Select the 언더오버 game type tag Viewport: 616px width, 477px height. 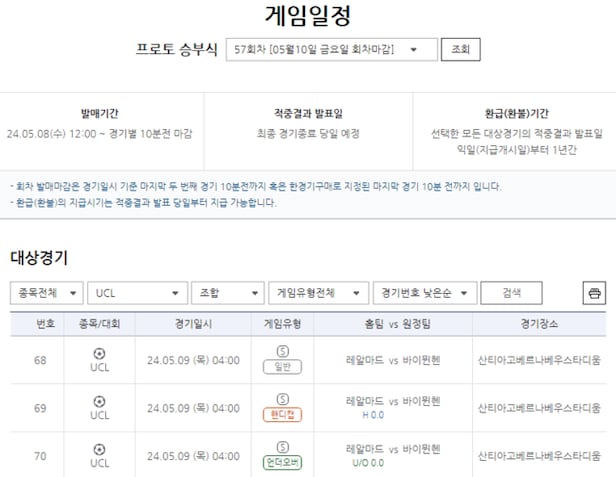tap(282, 462)
